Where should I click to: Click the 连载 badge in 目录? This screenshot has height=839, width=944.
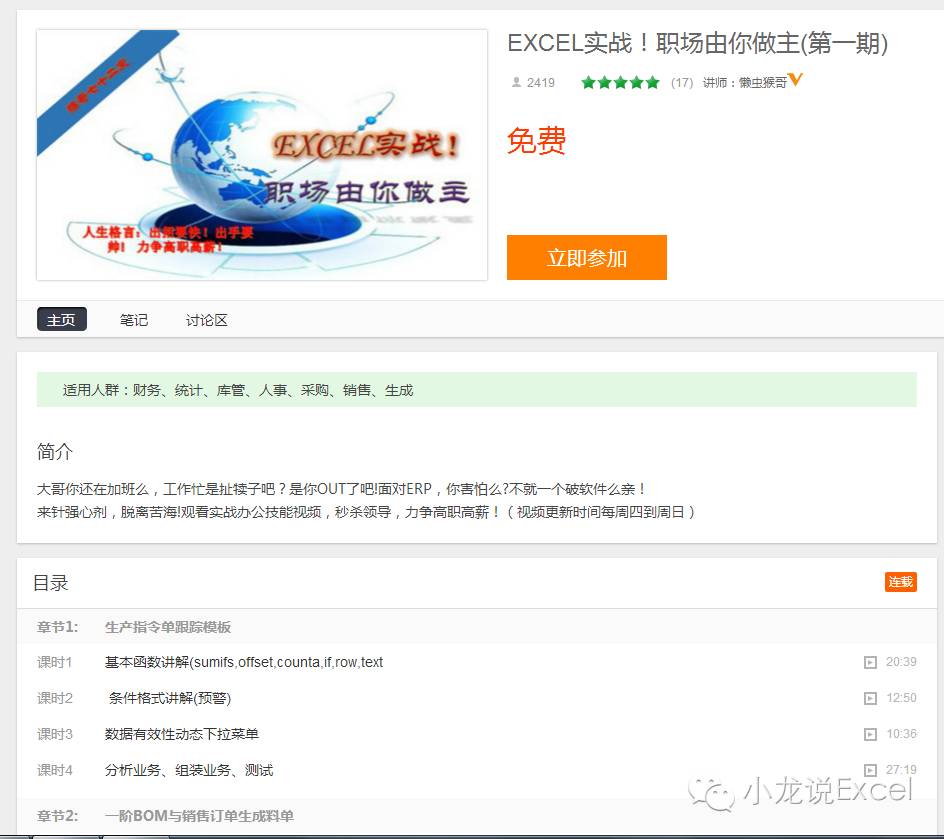click(901, 582)
